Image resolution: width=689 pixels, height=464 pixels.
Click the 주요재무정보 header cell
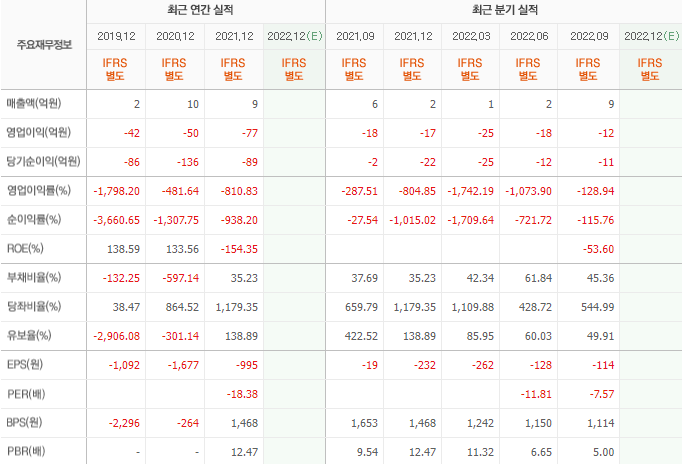pyautogui.click(x=44, y=44)
